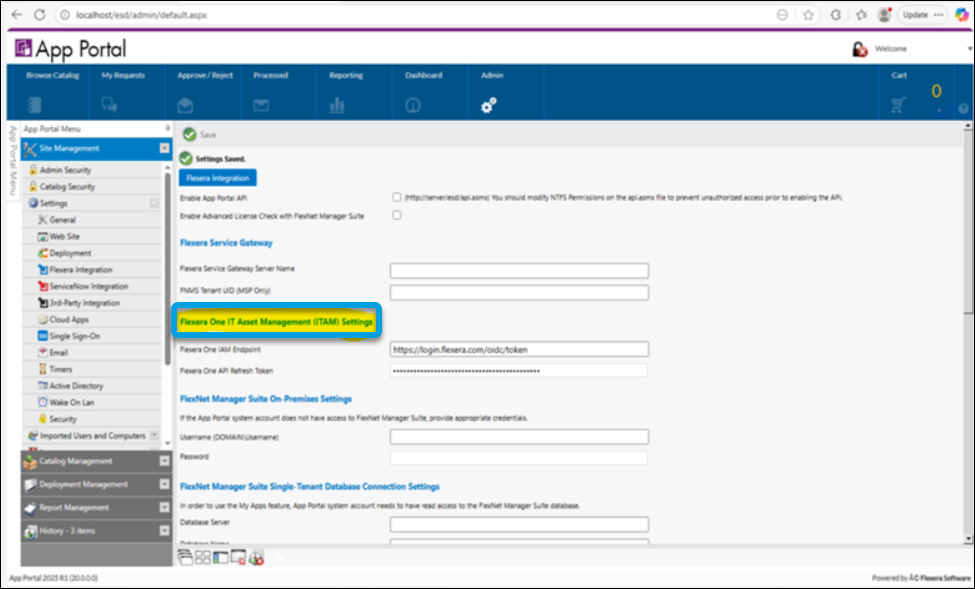Open the Admin gears icon
Viewport: 975px width, 589px height.
[489, 105]
